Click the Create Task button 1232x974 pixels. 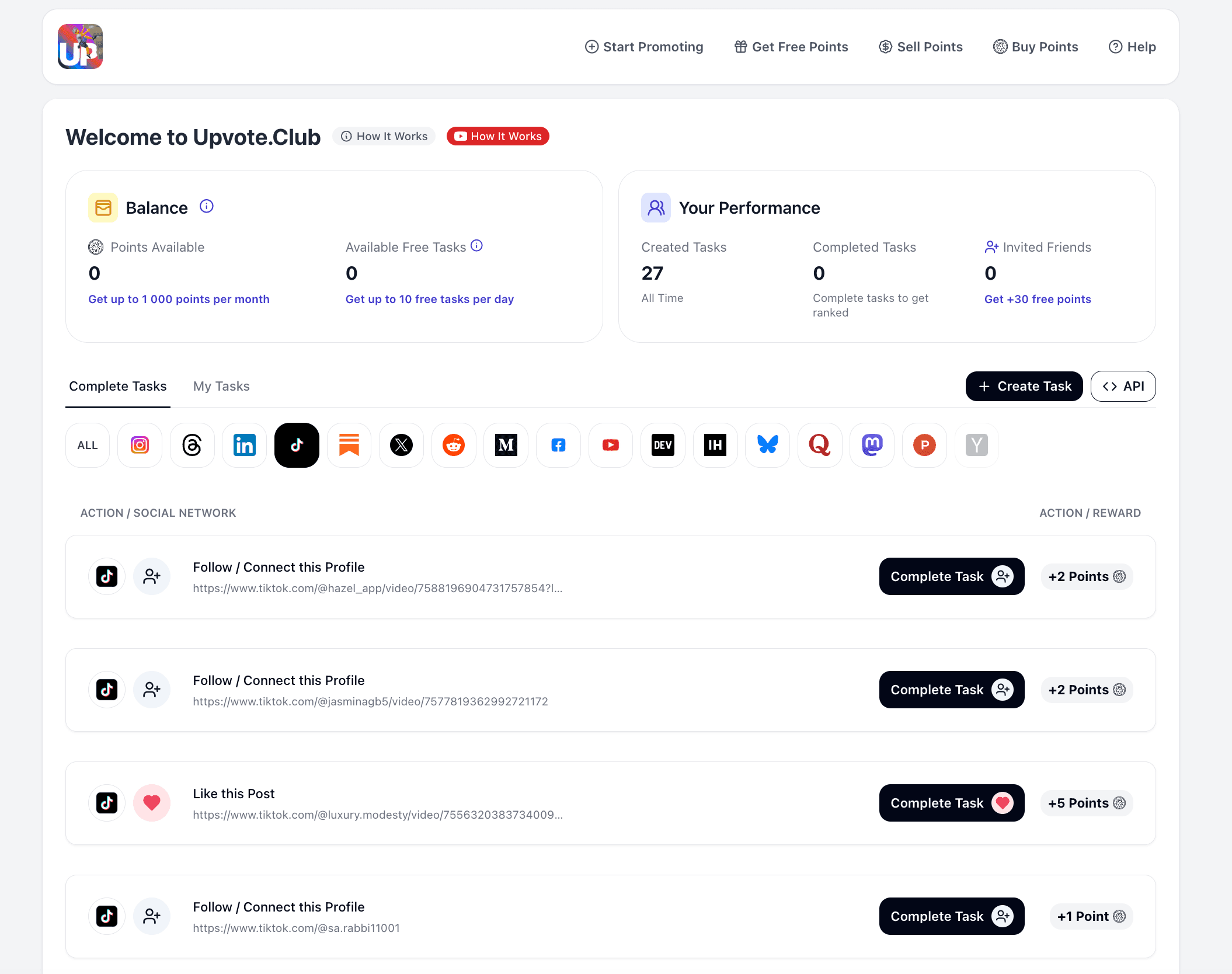pyautogui.click(x=1024, y=386)
